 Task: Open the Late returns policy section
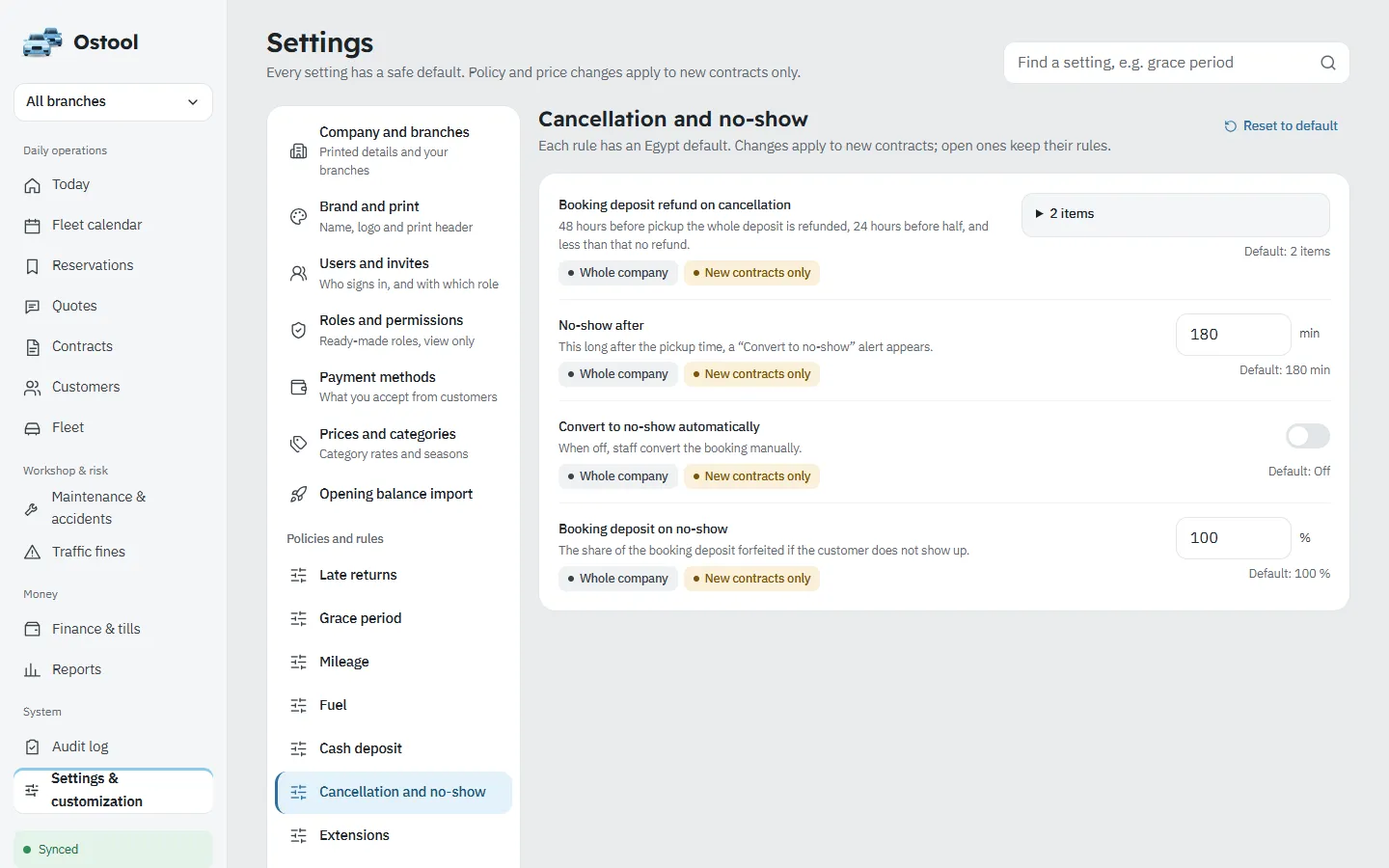click(x=394, y=576)
